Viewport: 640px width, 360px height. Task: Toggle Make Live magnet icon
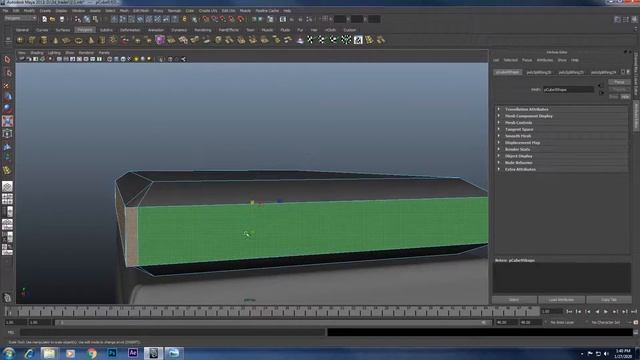pos(241,19)
